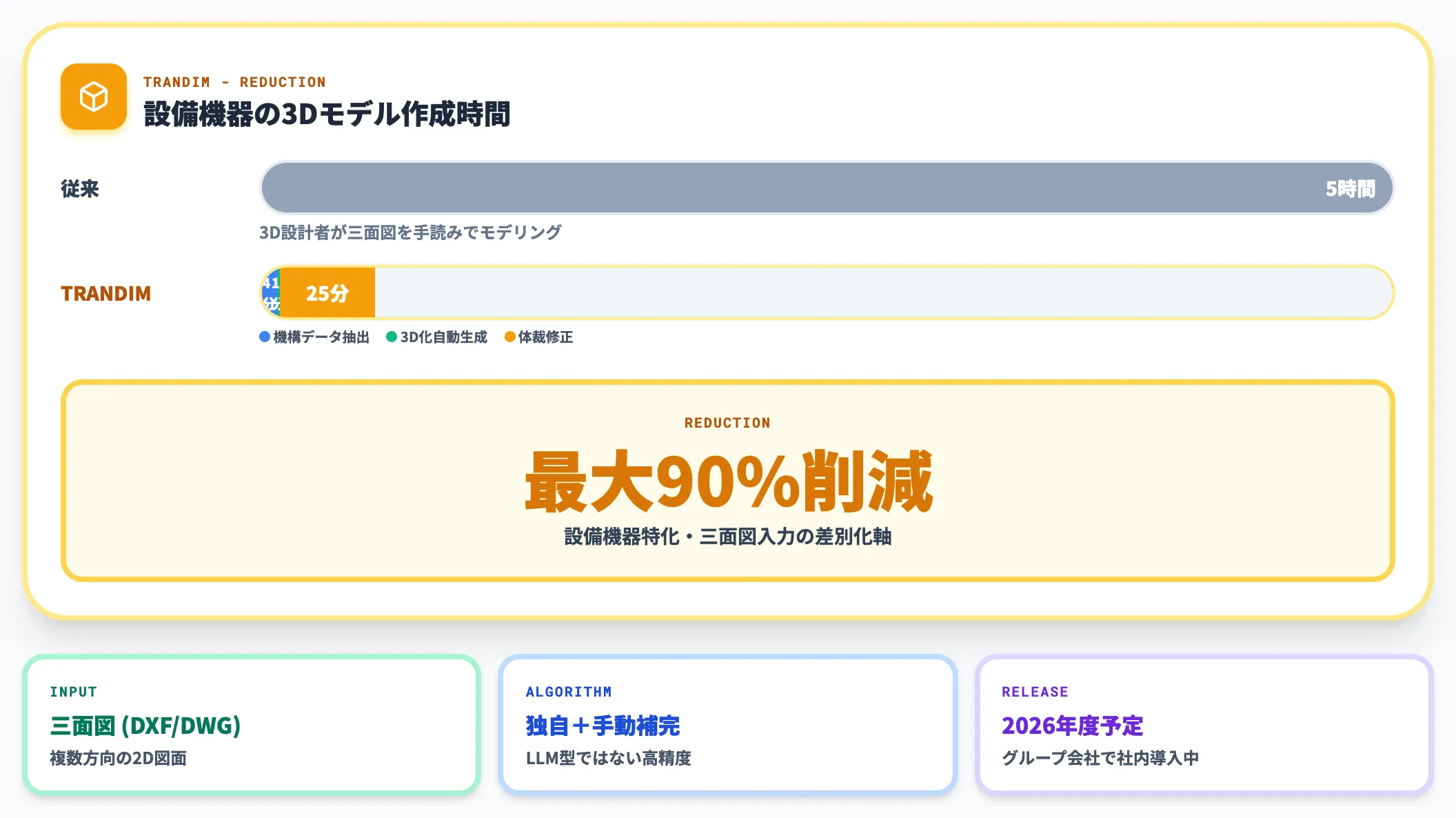Click the 体裁修正 legend text

(545, 337)
